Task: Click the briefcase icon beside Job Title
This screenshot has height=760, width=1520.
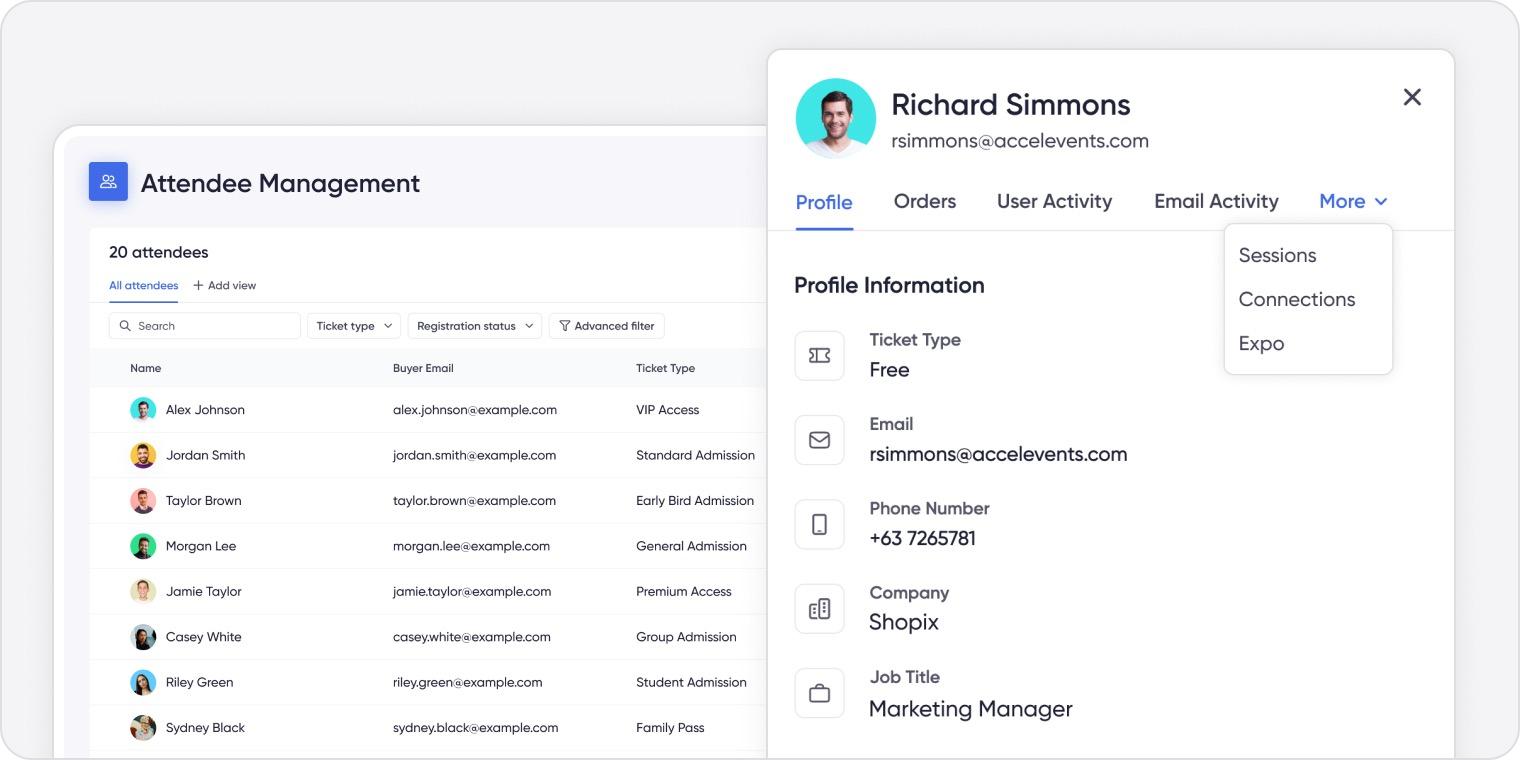Action: pyautogui.click(x=819, y=693)
